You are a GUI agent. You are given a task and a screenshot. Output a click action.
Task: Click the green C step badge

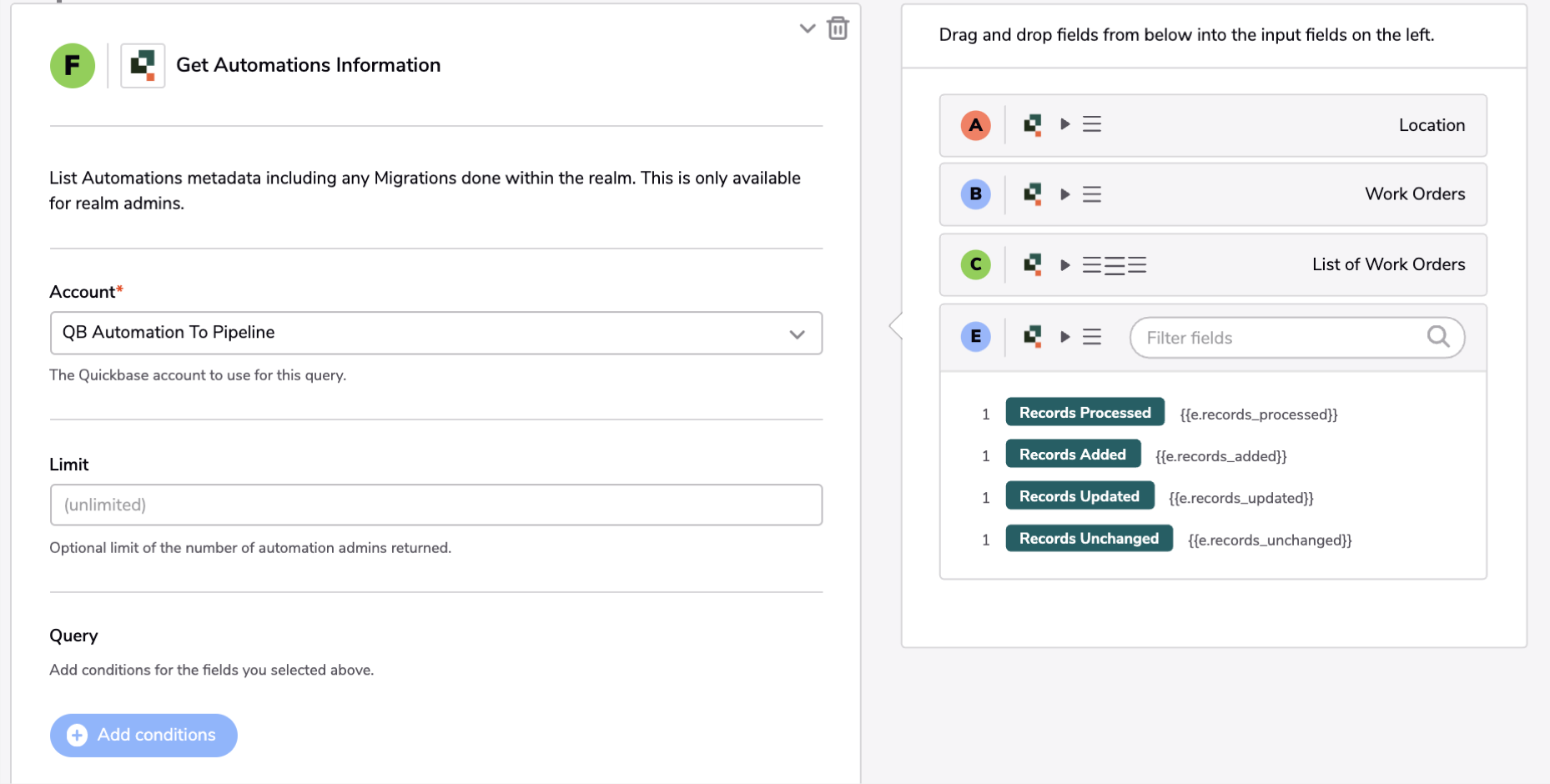coord(975,264)
